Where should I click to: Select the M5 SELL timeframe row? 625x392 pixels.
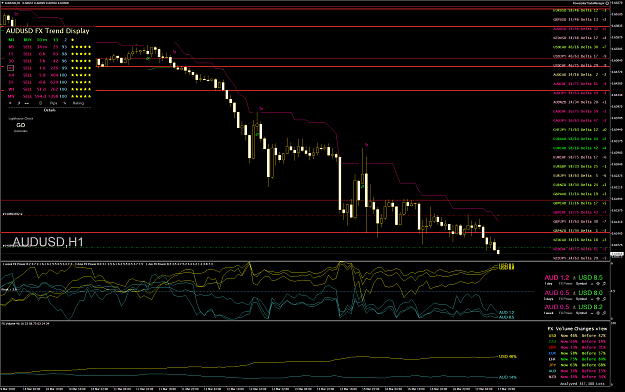point(49,47)
